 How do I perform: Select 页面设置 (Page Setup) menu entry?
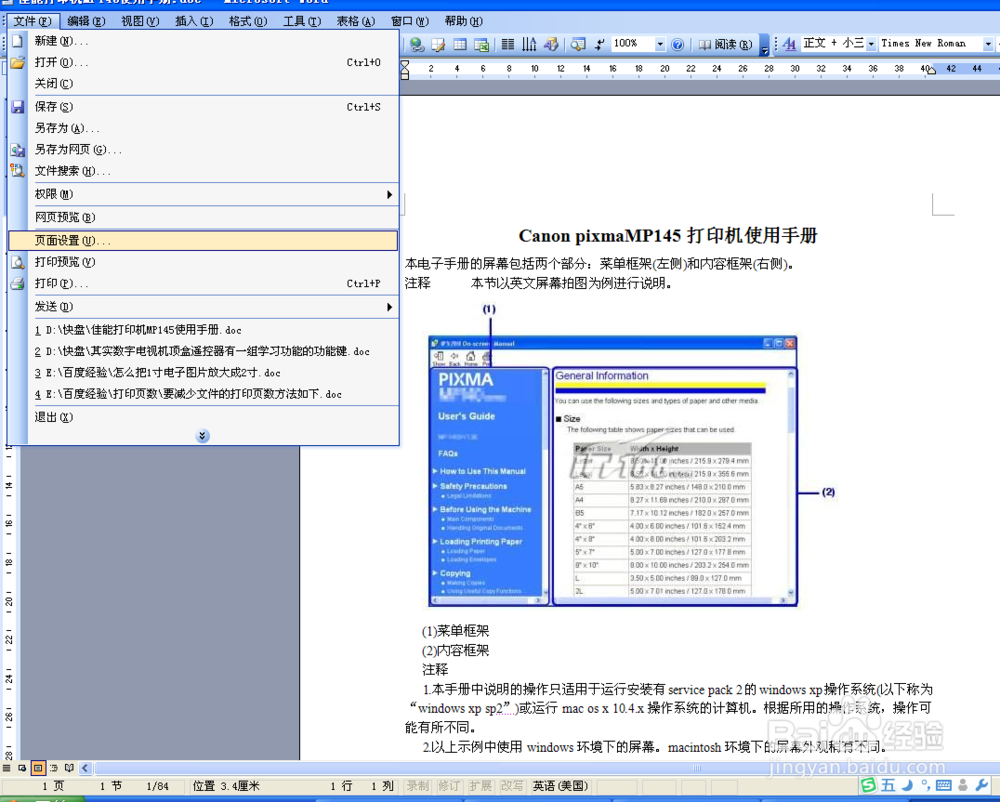tap(203, 240)
